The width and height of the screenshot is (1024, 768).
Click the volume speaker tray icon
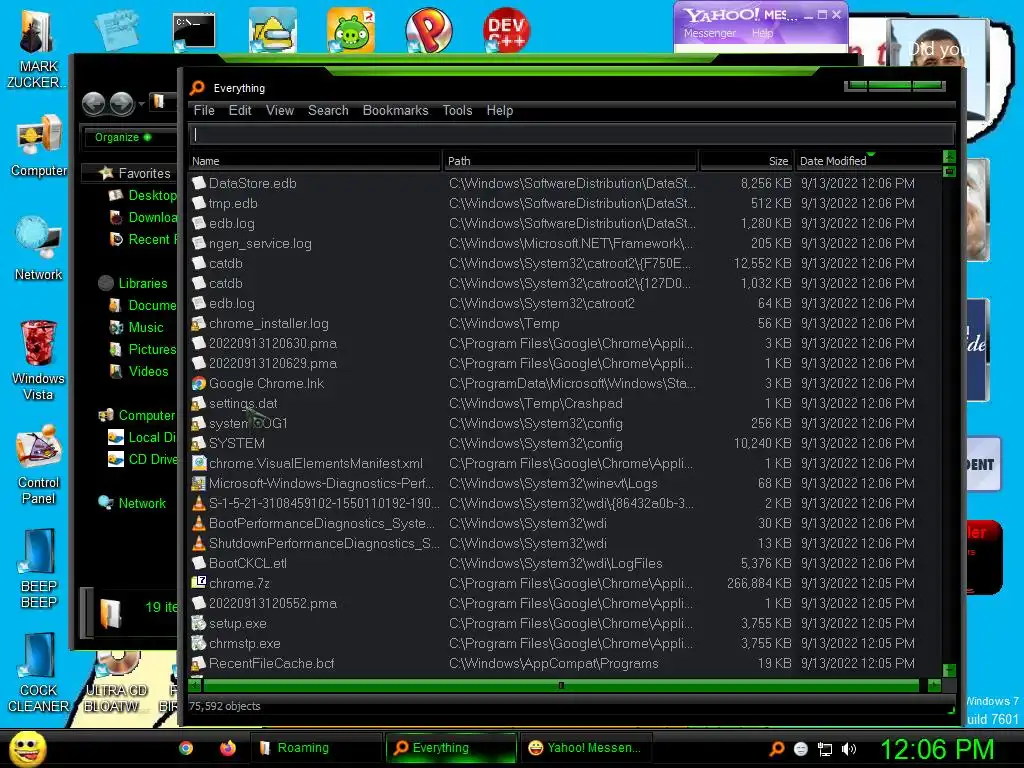(849, 749)
